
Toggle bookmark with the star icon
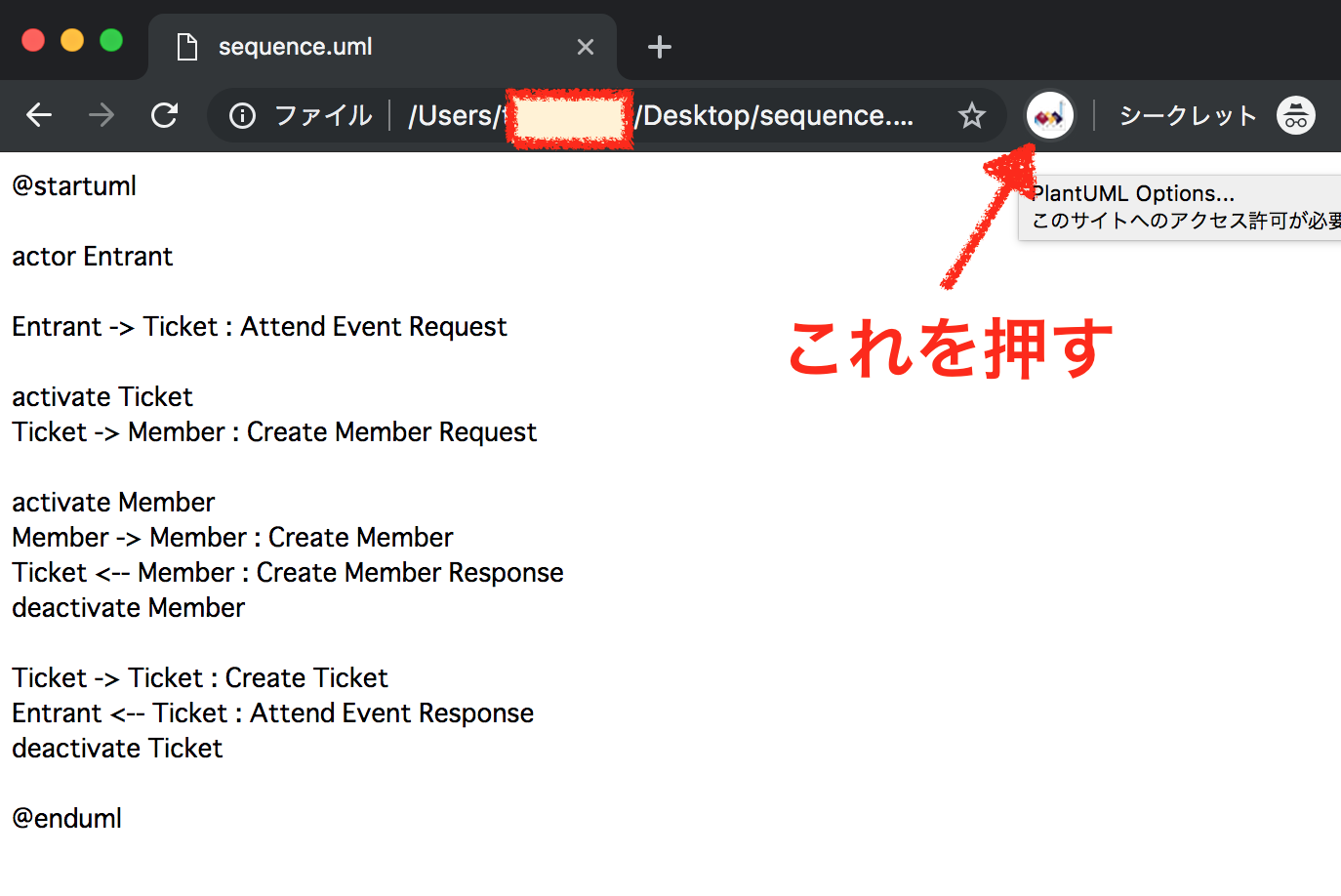click(971, 114)
